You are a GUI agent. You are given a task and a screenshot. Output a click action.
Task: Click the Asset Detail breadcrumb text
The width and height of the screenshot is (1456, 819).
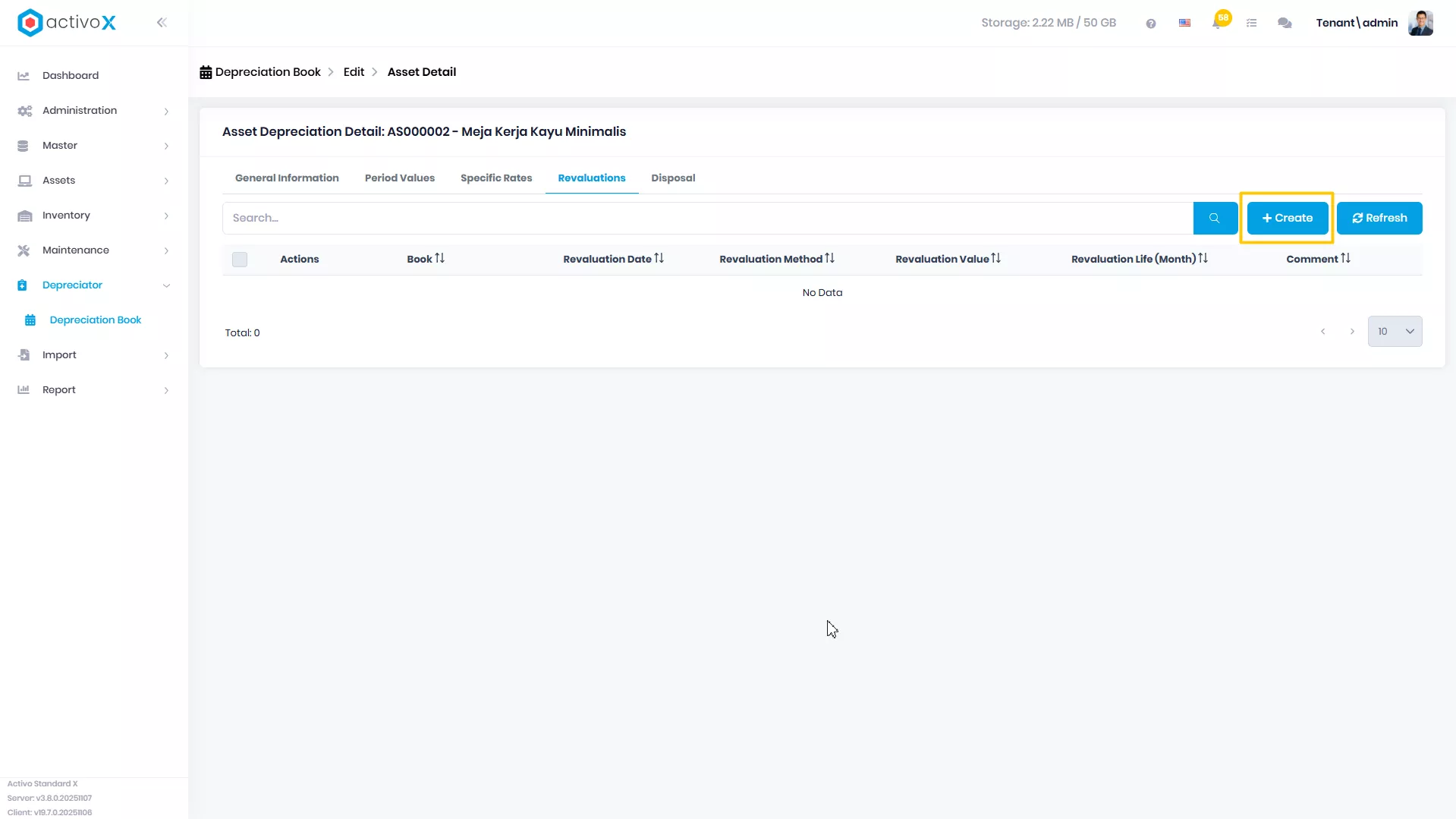click(422, 72)
